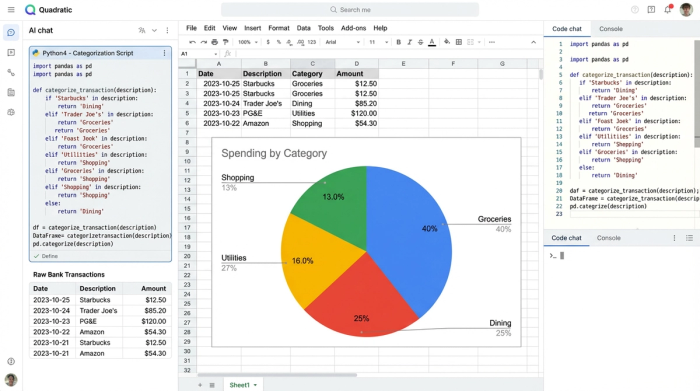Click the Quadratic logo

[48, 10]
